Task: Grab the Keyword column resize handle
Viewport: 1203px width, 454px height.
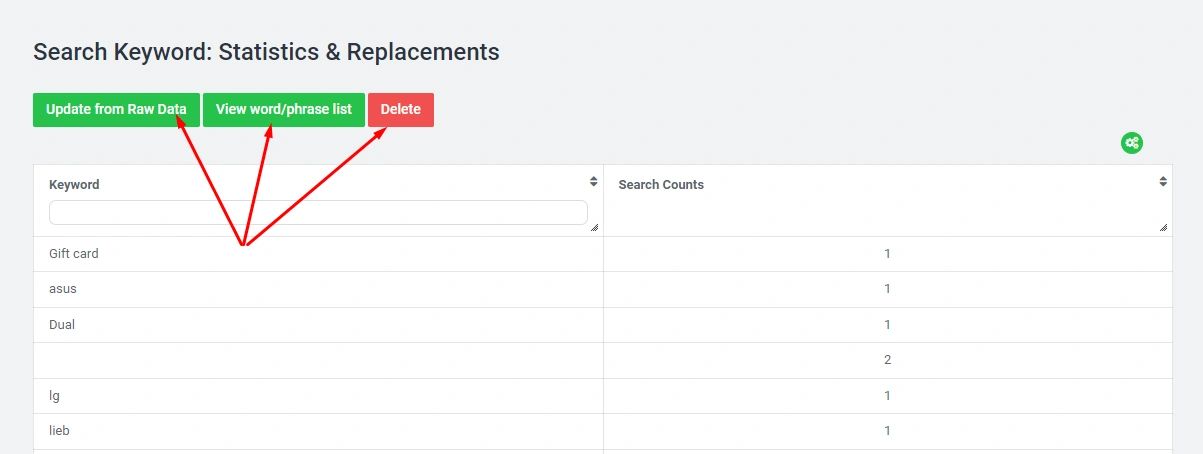Action: [x=594, y=228]
